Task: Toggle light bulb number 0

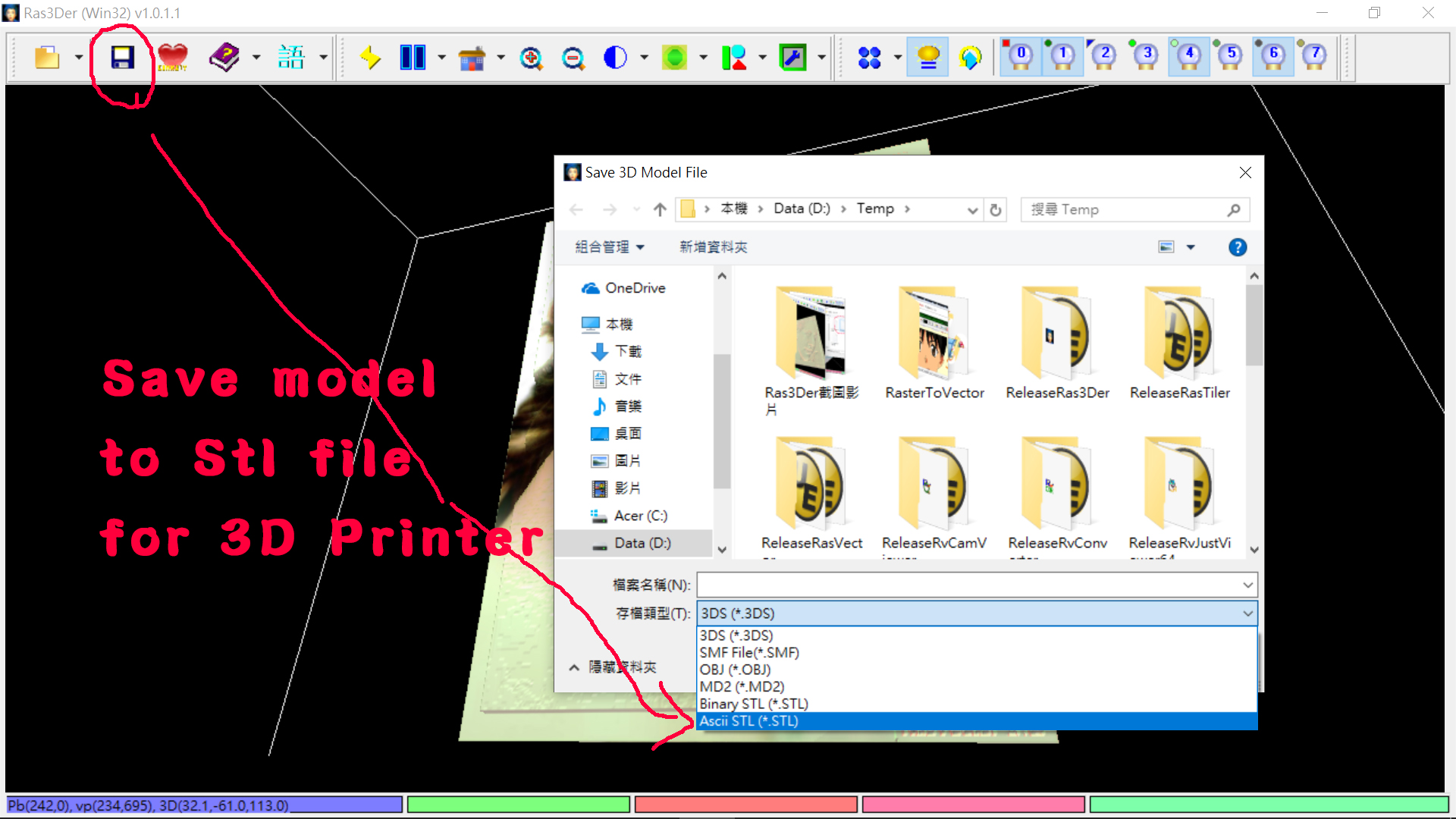Action: [x=1020, y=56]
